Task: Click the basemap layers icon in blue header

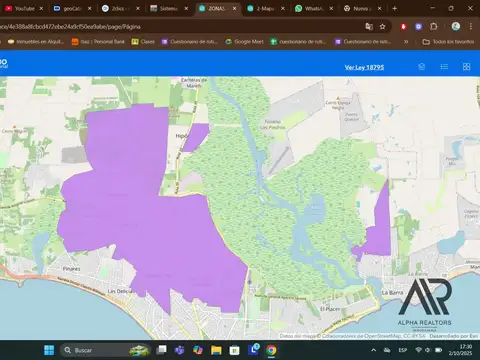Action: pos(422,67)
